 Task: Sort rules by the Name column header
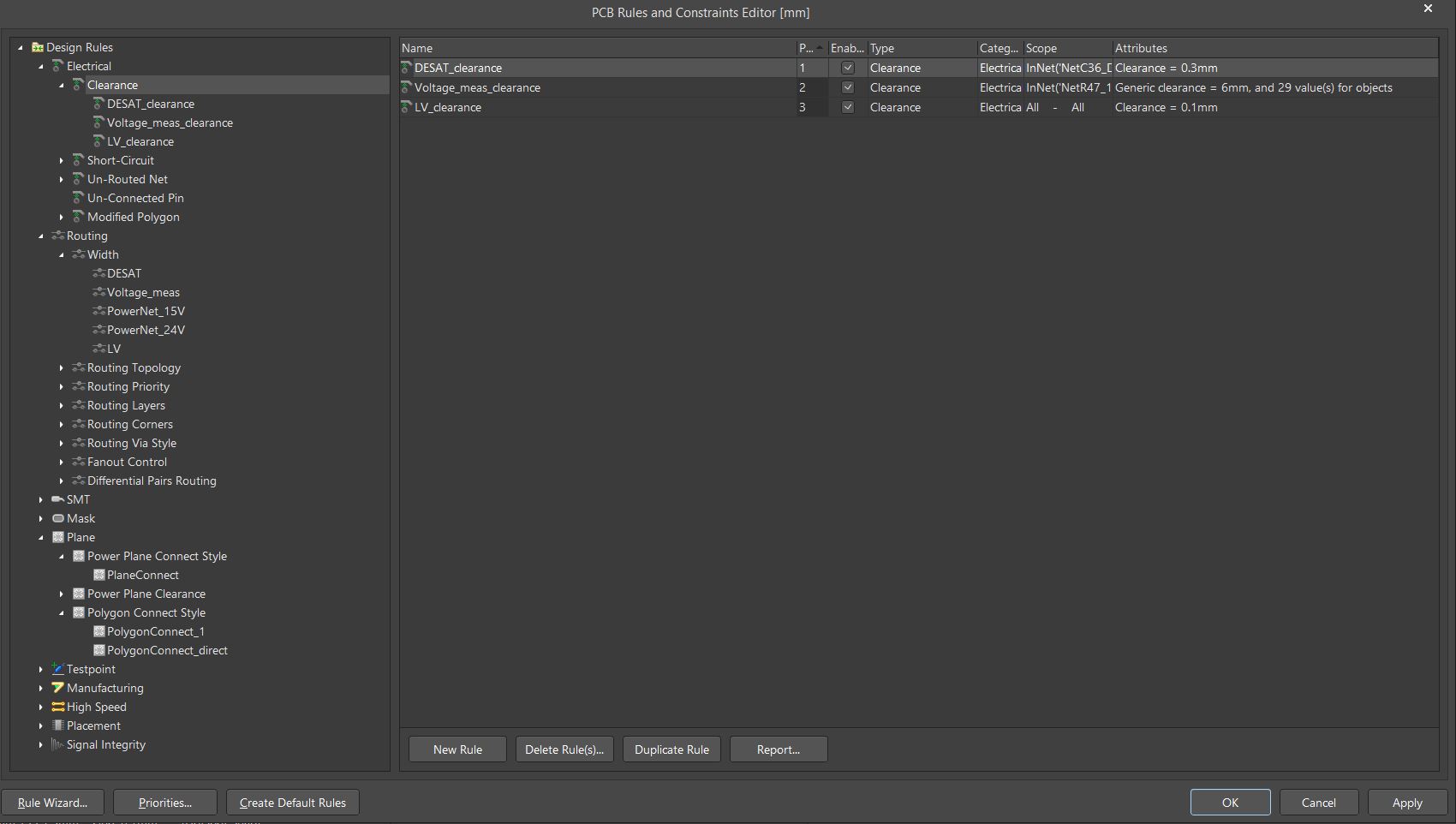pyautogui.click(x=597, y=48)
